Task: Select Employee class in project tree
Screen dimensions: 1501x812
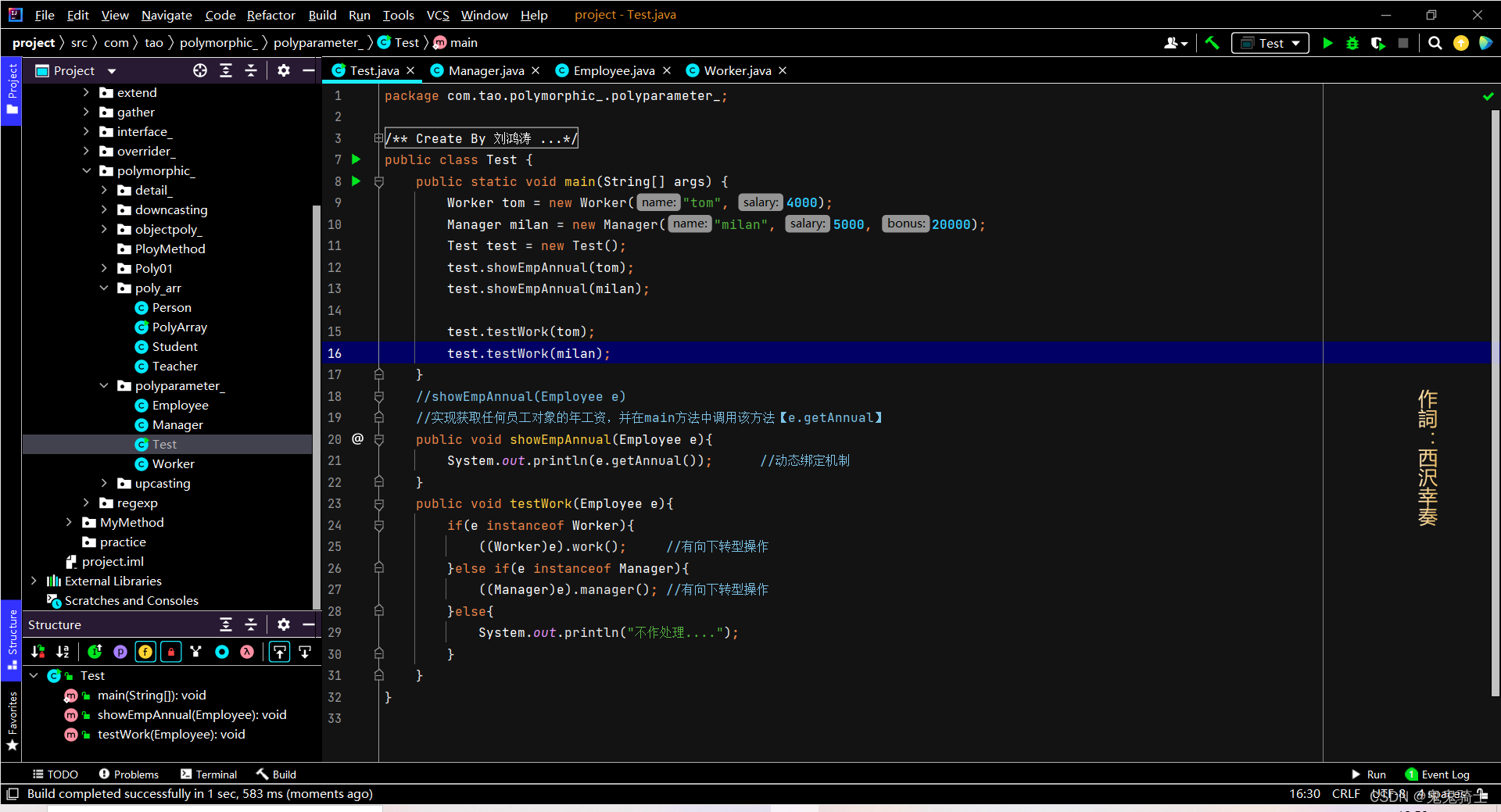Action: point(180,405)
